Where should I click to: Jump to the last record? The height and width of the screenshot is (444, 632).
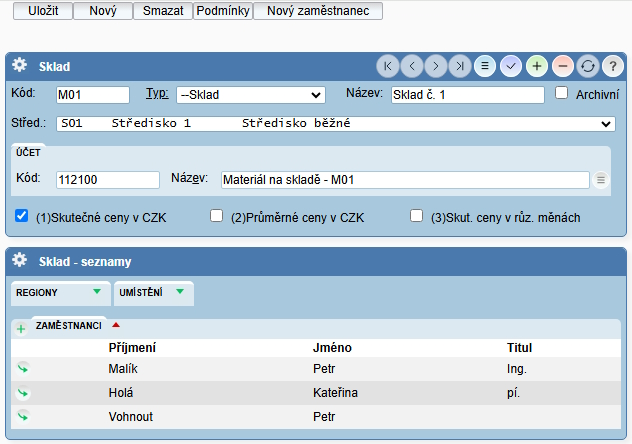(x=460, y=65)
